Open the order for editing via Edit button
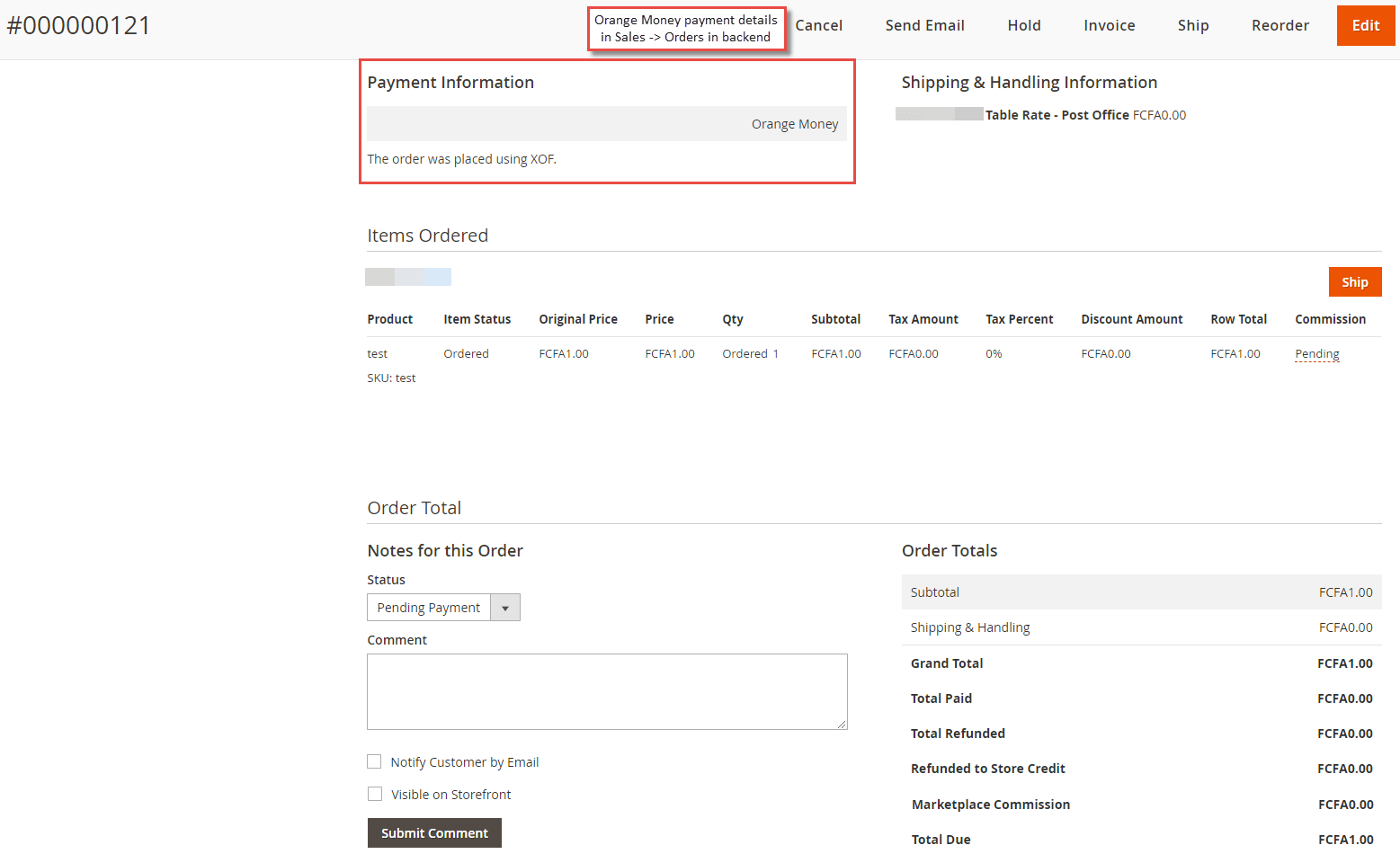Viewport: 1400px width, 854px height. click(x=1365, y=25)
